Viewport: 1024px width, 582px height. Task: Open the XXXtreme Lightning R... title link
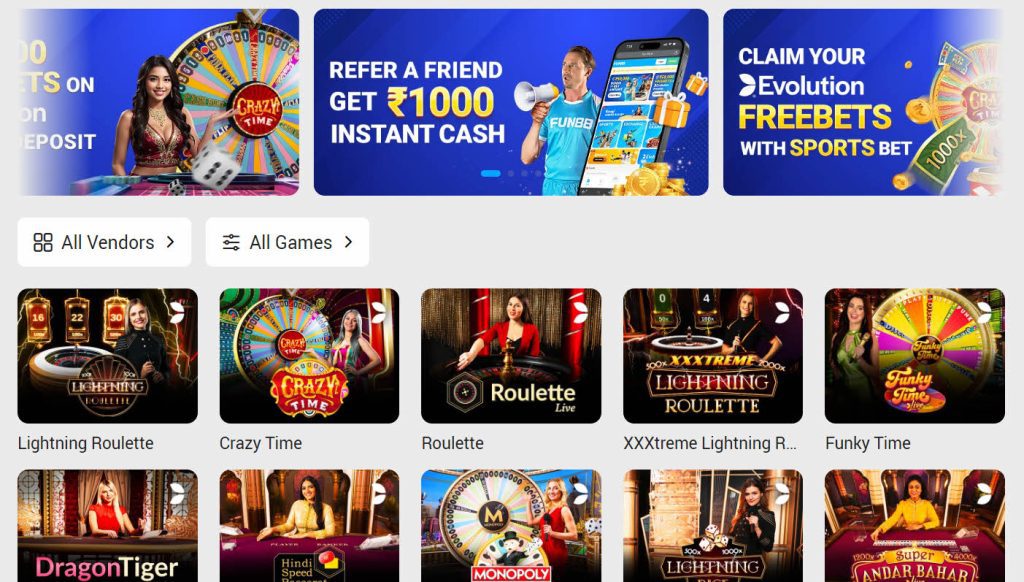tap(710, 443)
